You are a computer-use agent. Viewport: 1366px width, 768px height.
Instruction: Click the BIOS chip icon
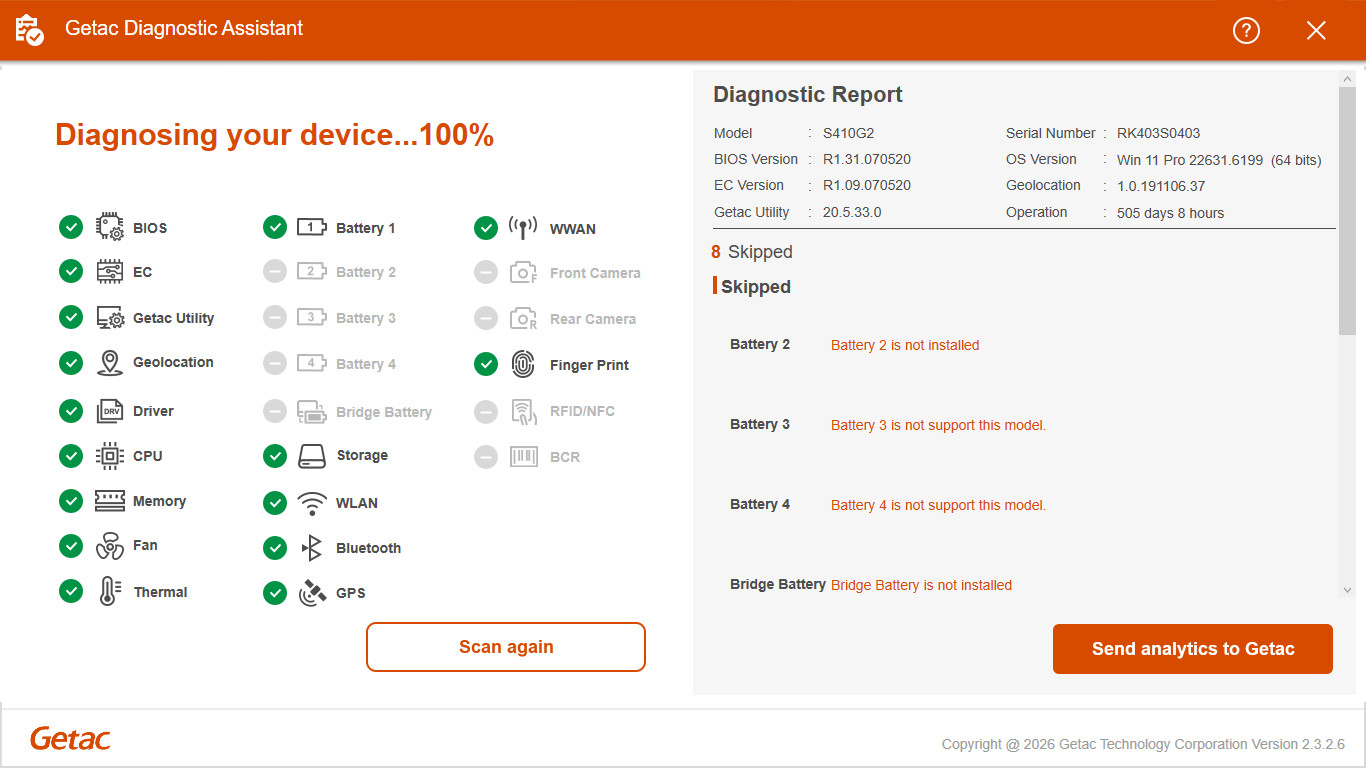(110, 227)
